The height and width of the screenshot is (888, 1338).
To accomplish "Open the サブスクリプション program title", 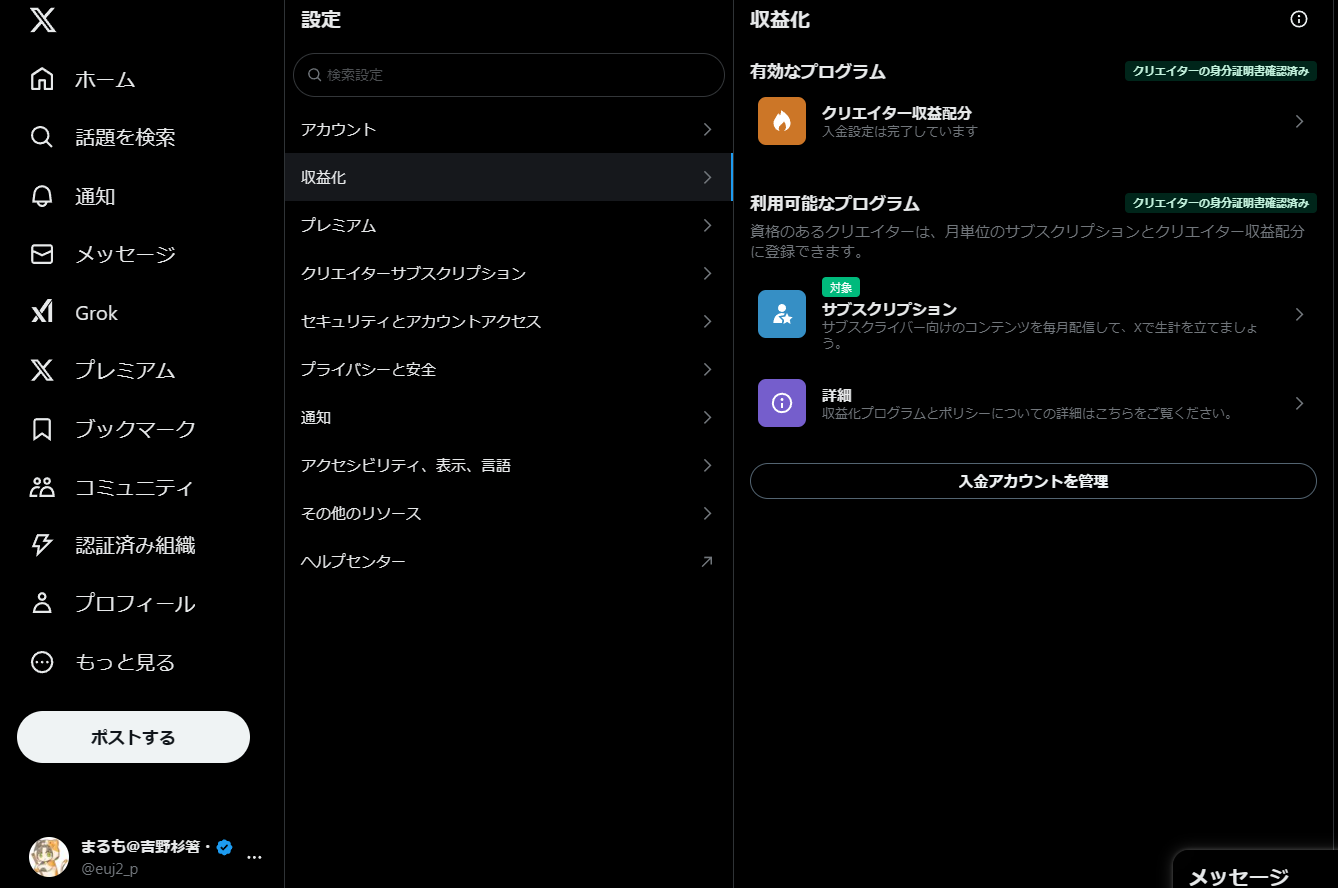I will click(890, 309).
